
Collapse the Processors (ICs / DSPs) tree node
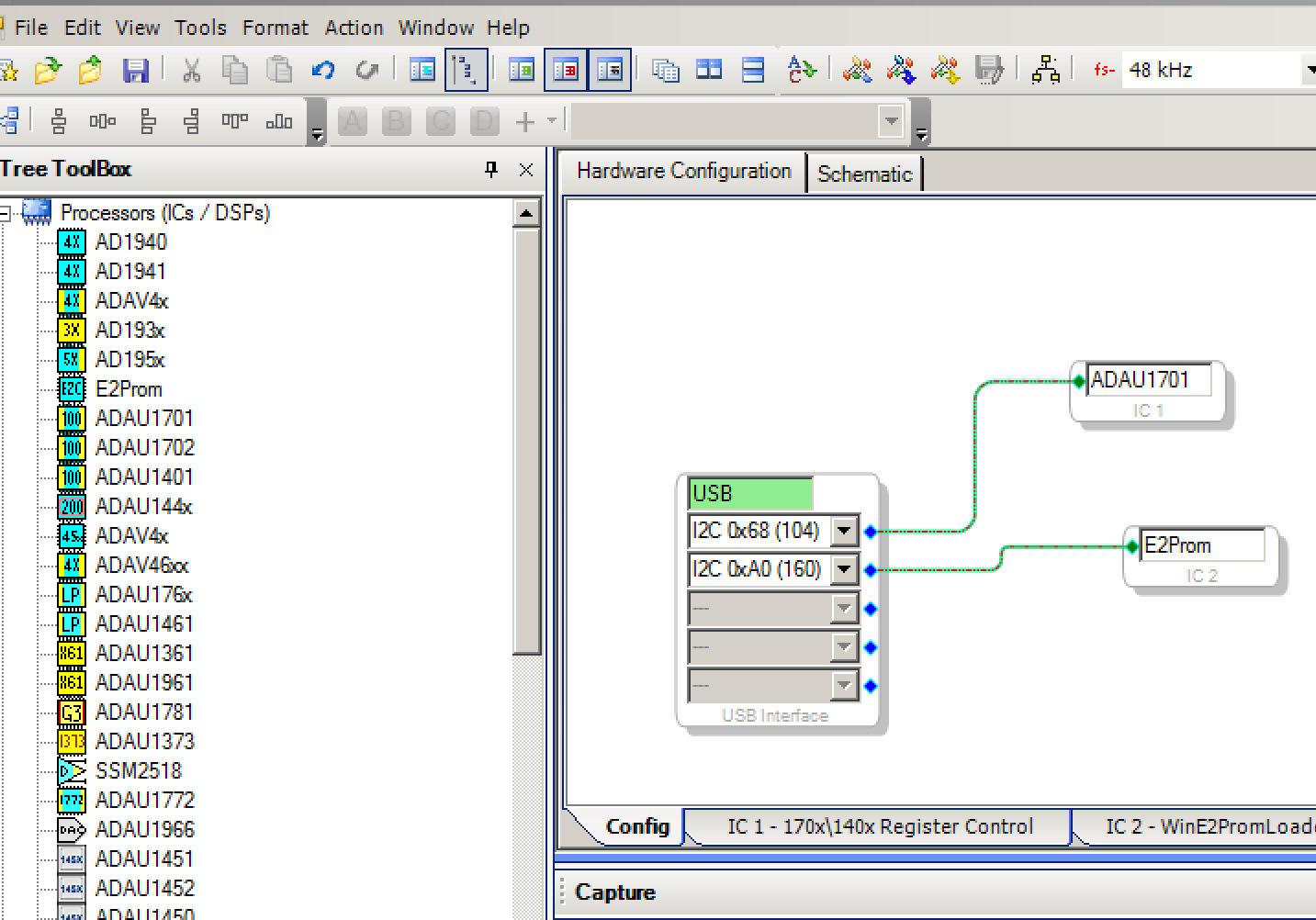(x=5, y=213)
